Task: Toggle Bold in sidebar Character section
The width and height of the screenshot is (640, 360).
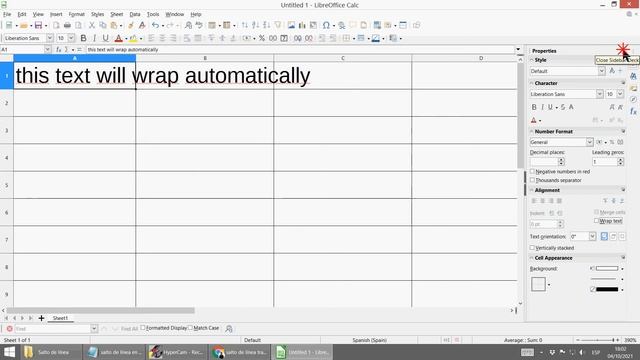Action: (534, 107)
